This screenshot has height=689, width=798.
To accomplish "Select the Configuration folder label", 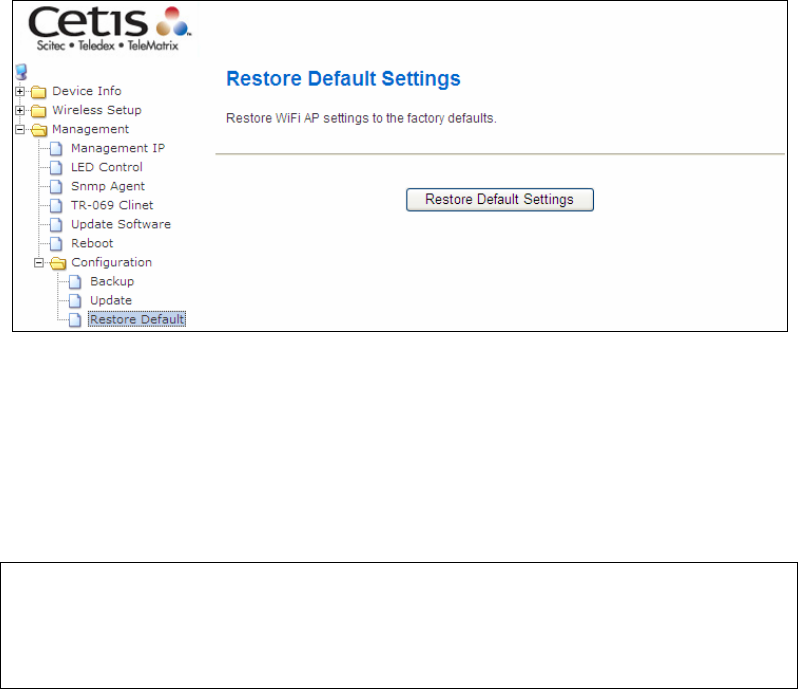I will 111,263.
